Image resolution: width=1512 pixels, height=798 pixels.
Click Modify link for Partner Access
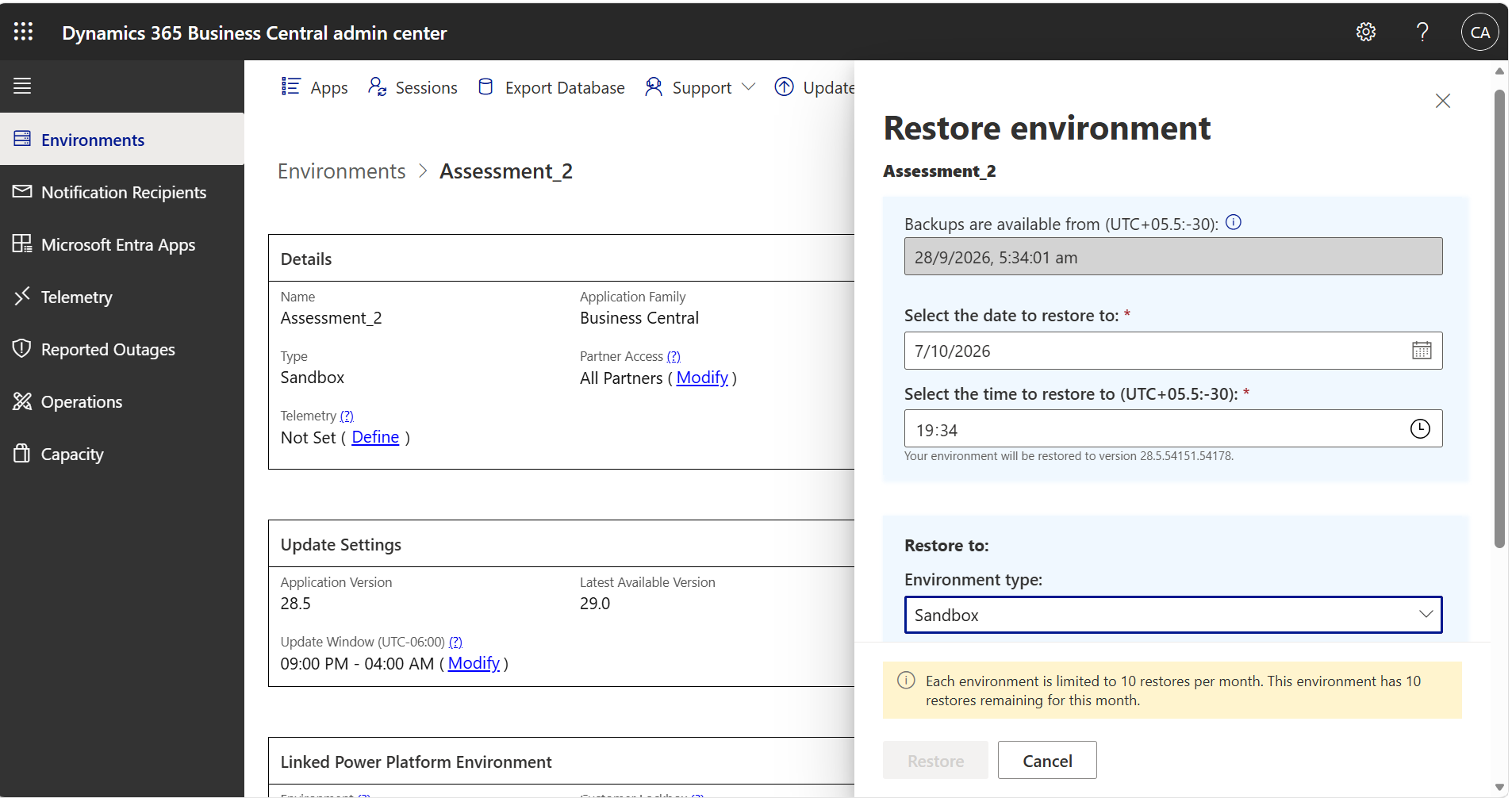point(702,378)
